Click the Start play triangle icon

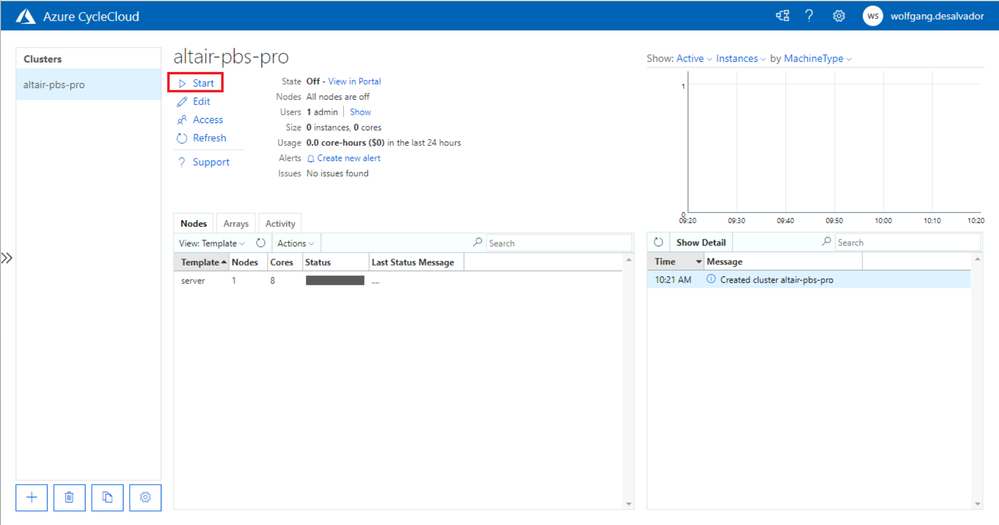182,83
